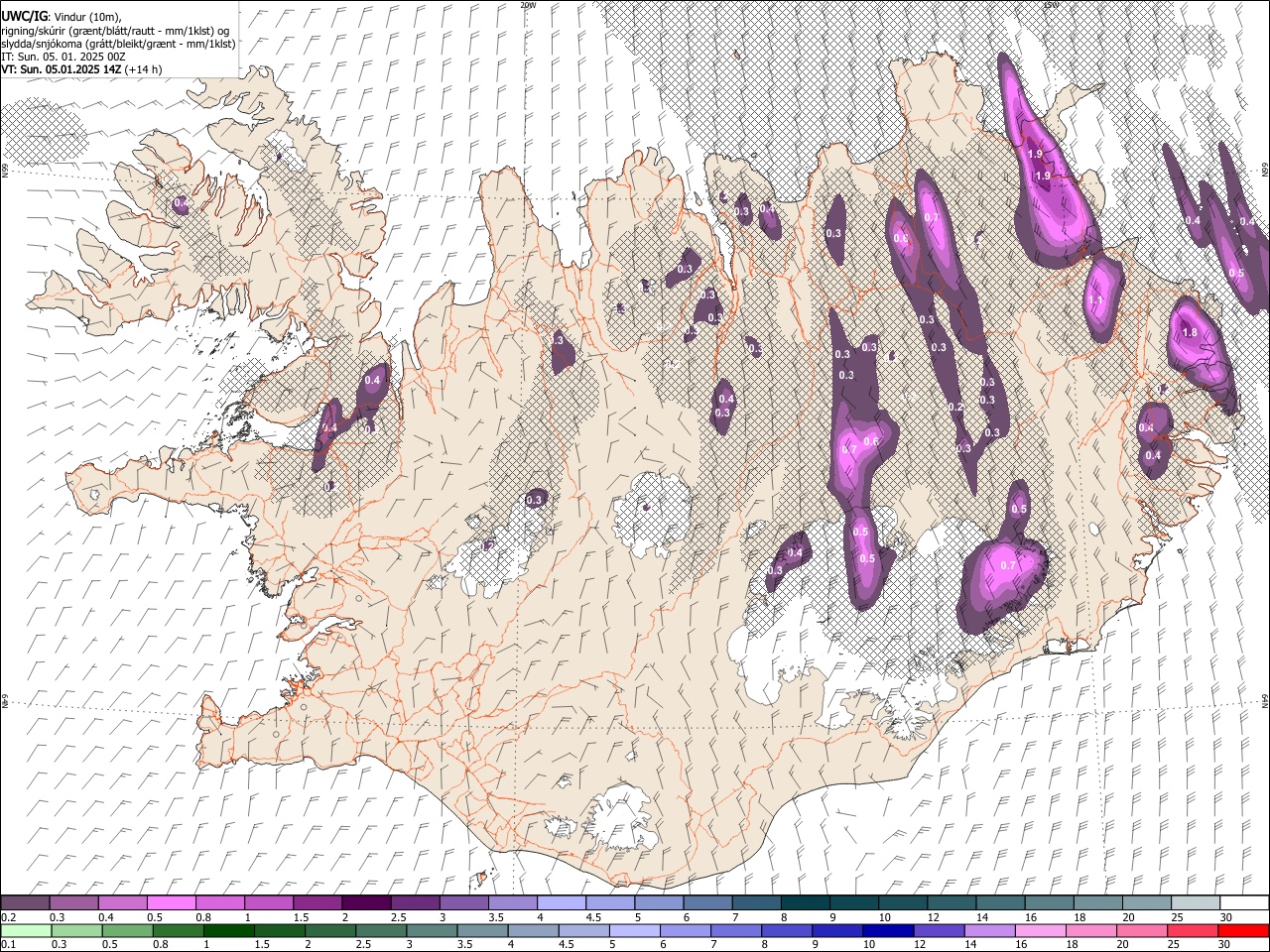Pick the bright pink 0.5 snow-scale swatch
The width and height of the screenshot is (1270, 952).
click(171, 903)
